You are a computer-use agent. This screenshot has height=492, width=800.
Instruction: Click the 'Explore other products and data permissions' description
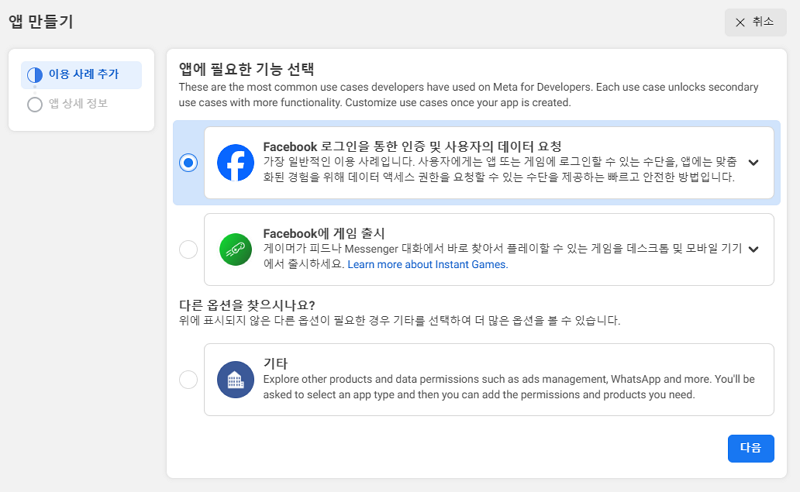click(509, 387)
